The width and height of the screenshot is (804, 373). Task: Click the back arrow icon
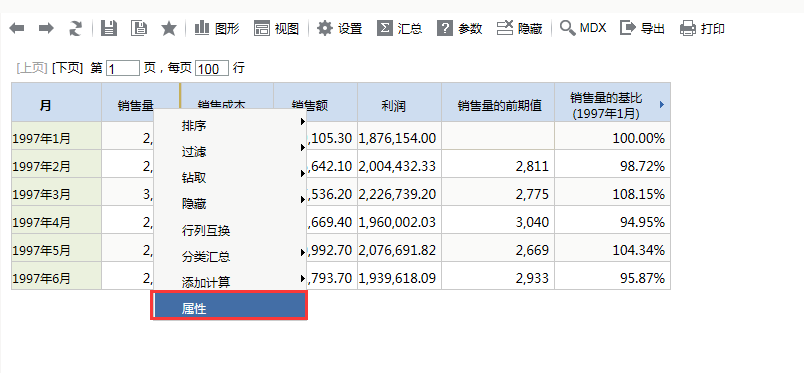point(17,28)
